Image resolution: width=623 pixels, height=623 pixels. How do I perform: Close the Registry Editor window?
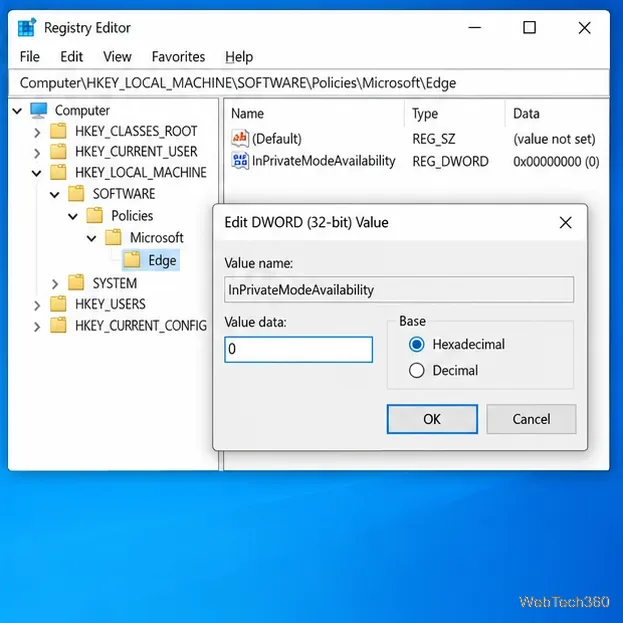click(584, 28)
